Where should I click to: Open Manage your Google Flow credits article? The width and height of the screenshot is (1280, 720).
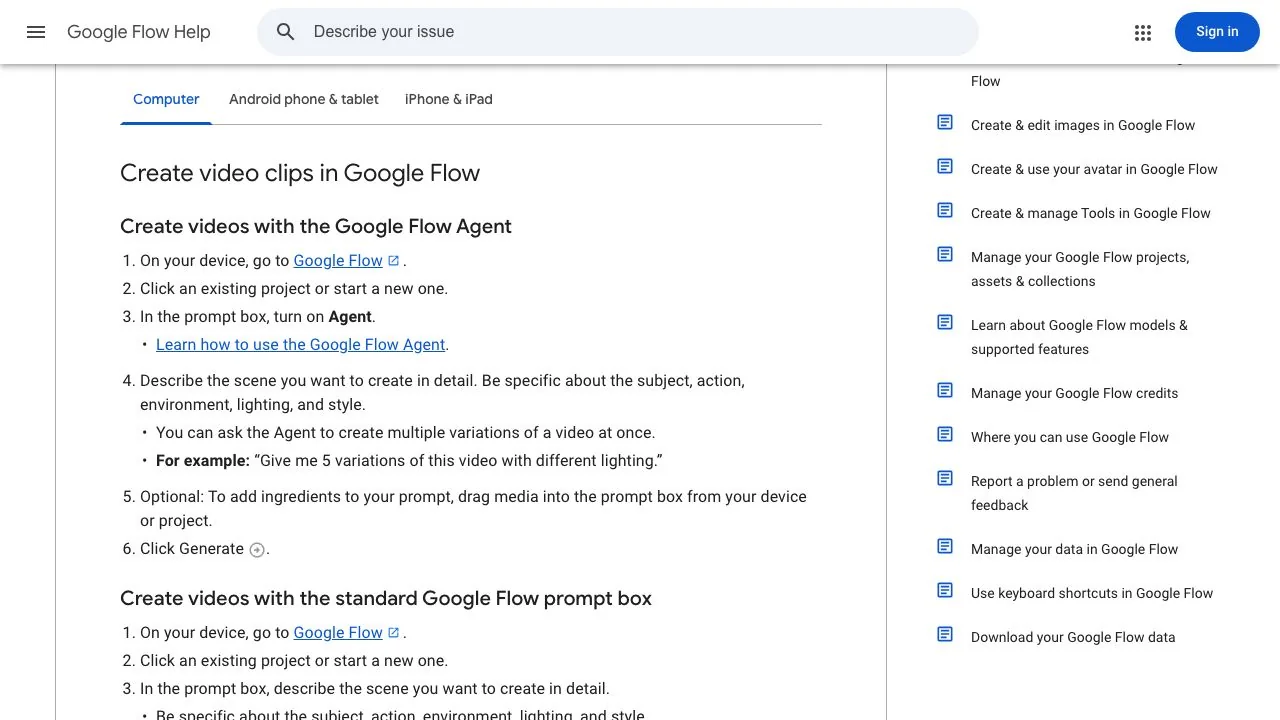coord(1074,393)
